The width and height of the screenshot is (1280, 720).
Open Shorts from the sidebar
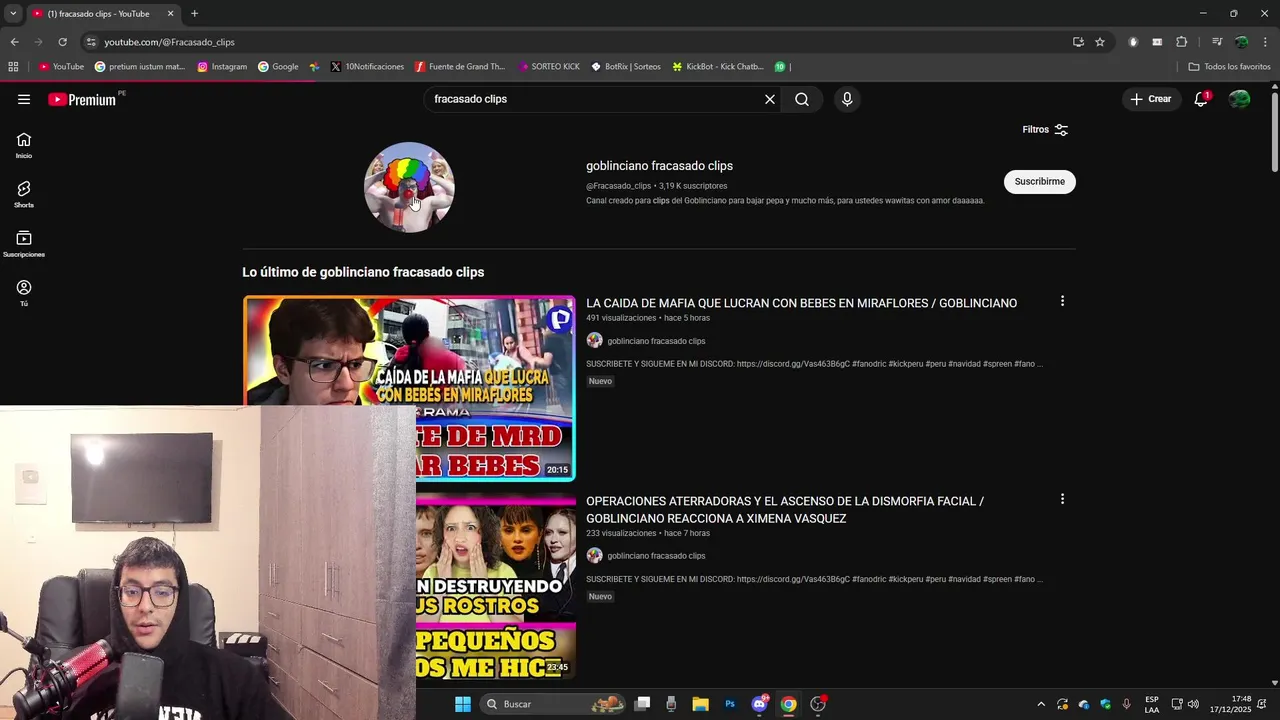[x=24, y=195]
